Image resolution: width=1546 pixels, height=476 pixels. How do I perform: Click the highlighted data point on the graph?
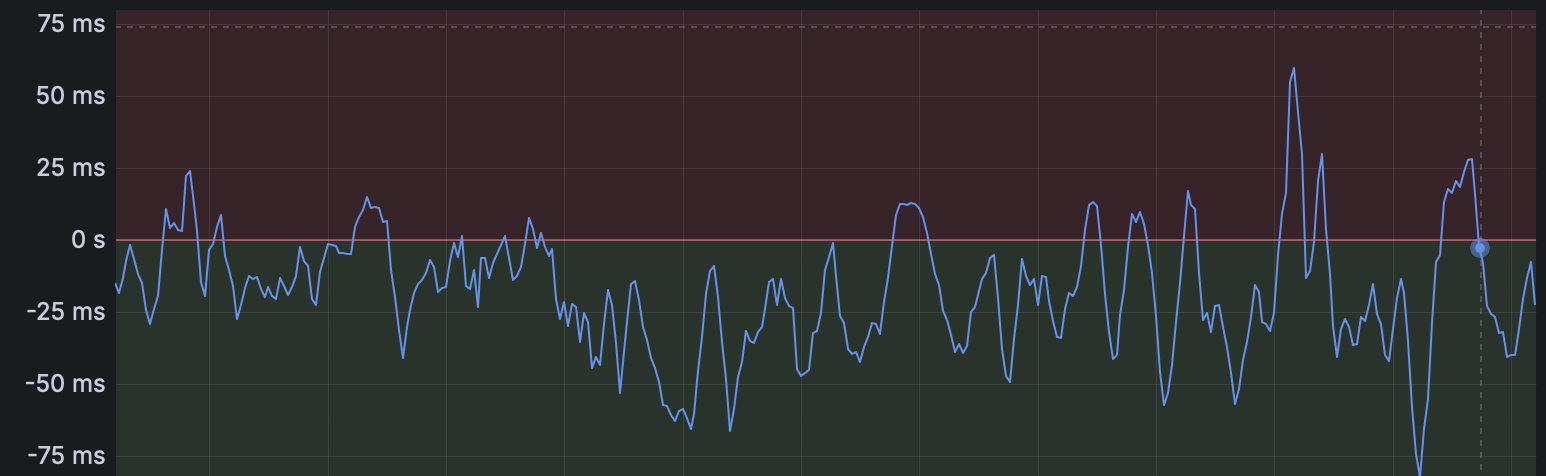pos(1480,248)
